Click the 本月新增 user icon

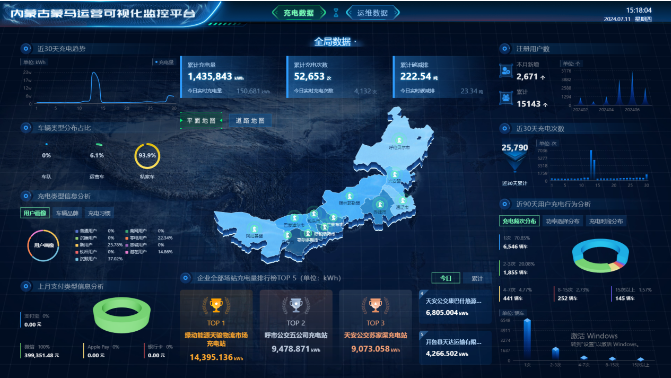(x=506, y=71)
